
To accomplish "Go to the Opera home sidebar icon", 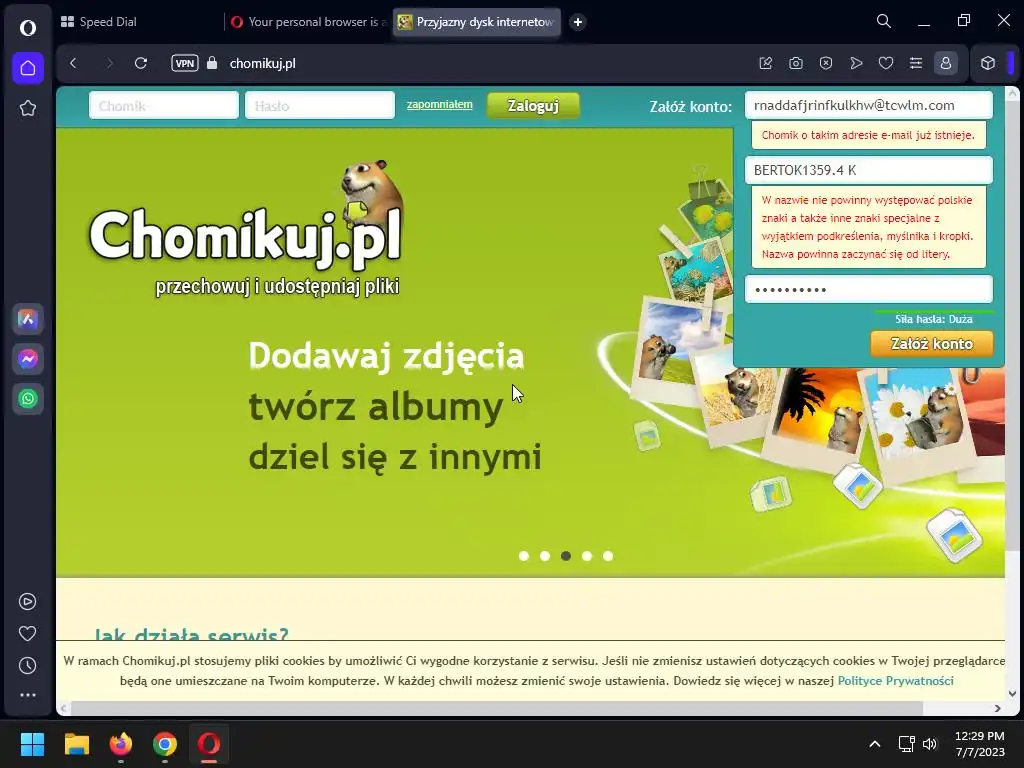I will [27, 68].
